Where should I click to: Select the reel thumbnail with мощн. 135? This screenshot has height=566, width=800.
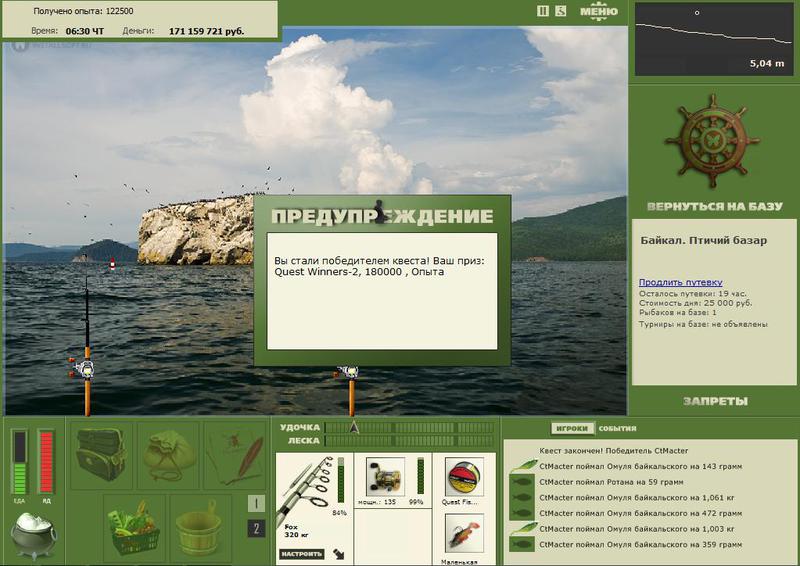coord(385,477)
